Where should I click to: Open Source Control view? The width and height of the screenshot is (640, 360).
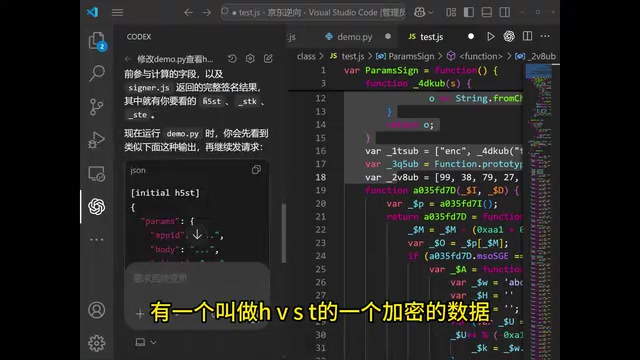click(x=97, y=107)
